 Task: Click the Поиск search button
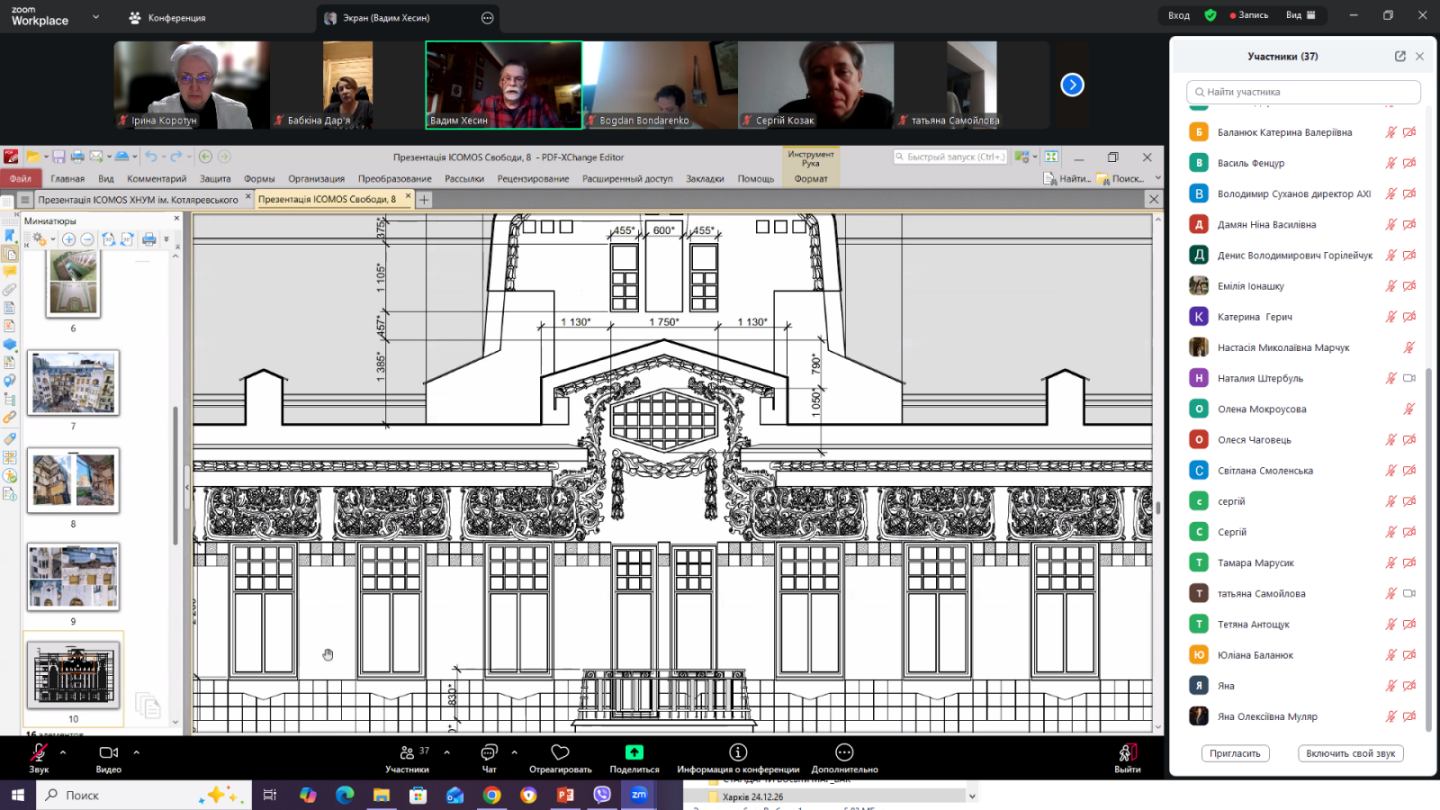tap(1120, 179)
